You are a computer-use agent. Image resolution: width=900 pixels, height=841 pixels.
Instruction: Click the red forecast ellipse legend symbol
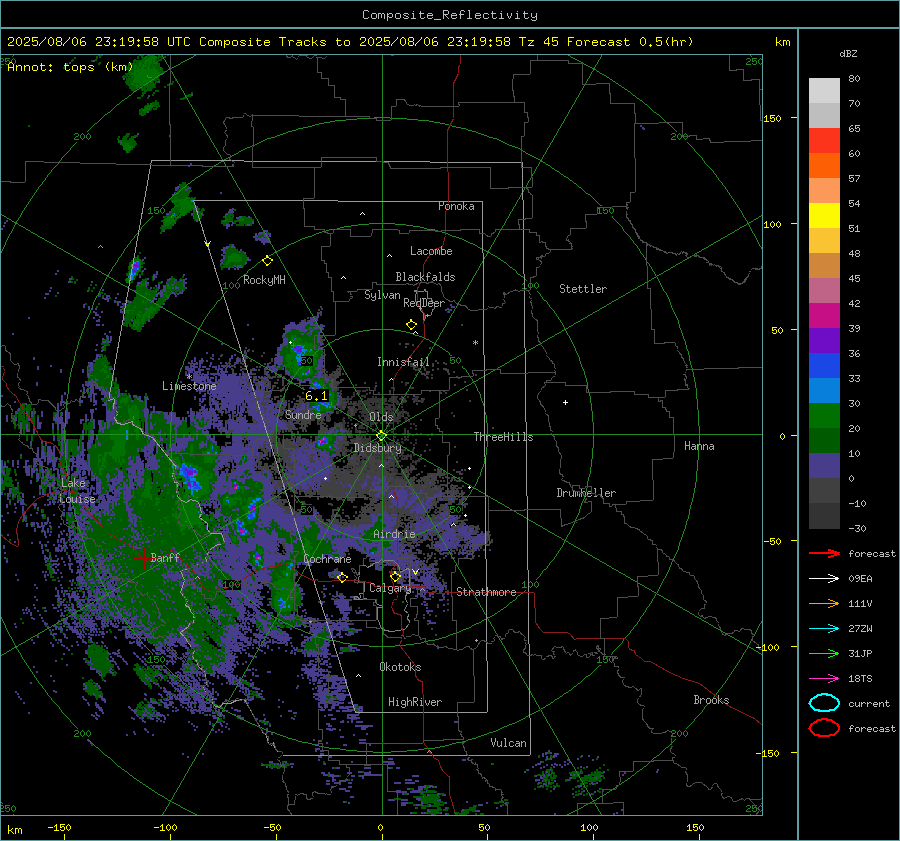coord(824,728)
